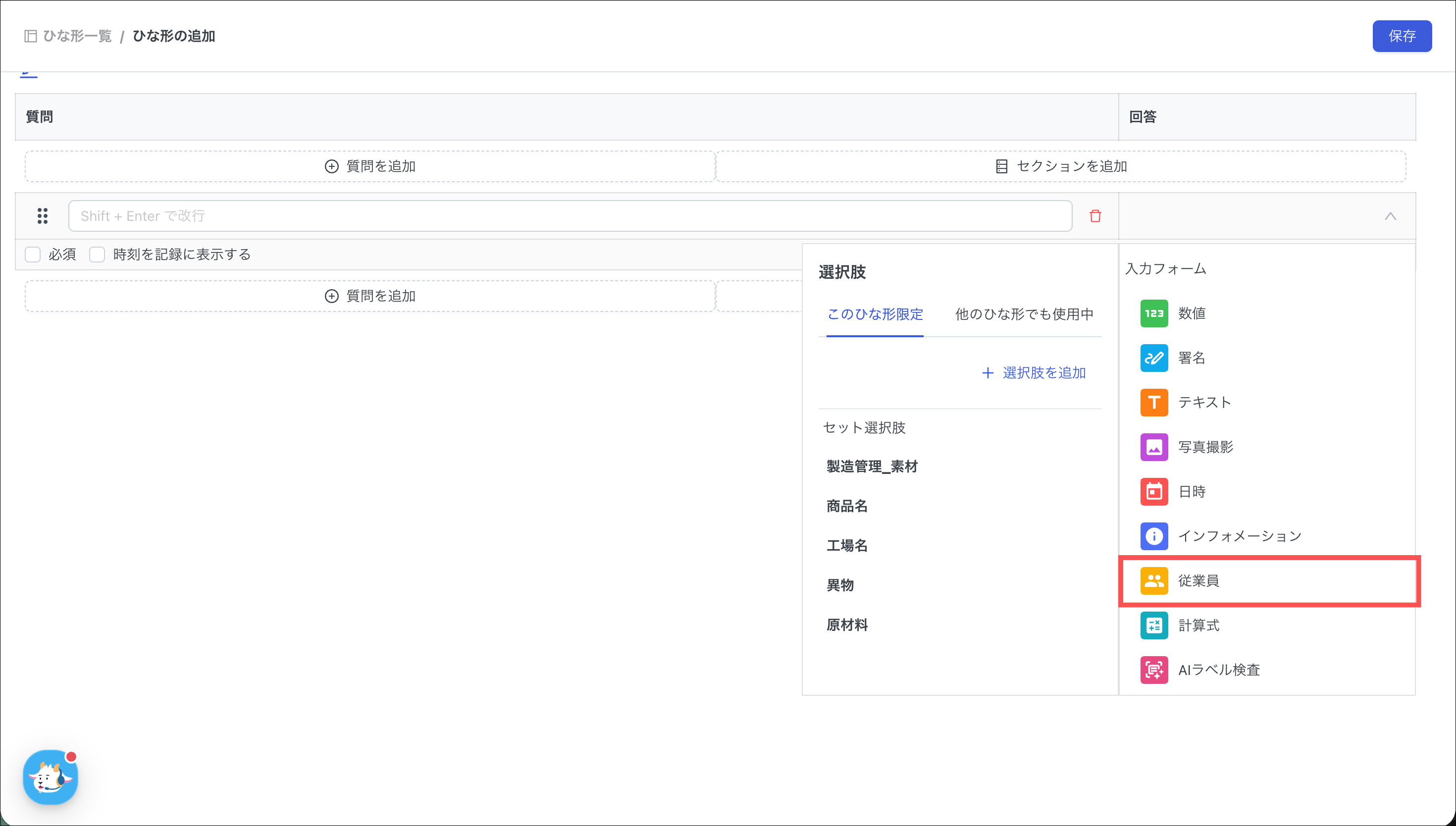
Task: Choose the 署名 signature icon
Action: [x=1154, y=358]
